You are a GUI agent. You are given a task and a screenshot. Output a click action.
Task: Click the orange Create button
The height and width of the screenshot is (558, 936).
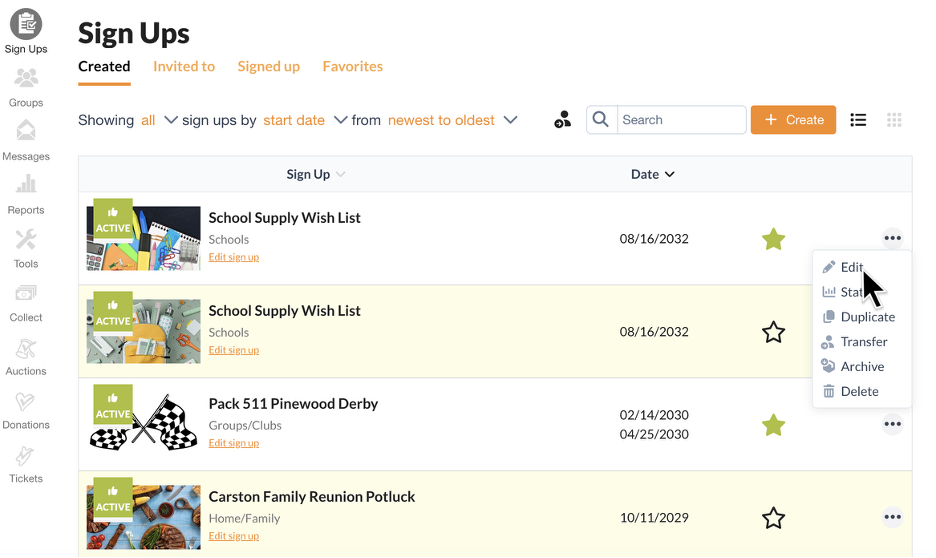tap(793, 120)
